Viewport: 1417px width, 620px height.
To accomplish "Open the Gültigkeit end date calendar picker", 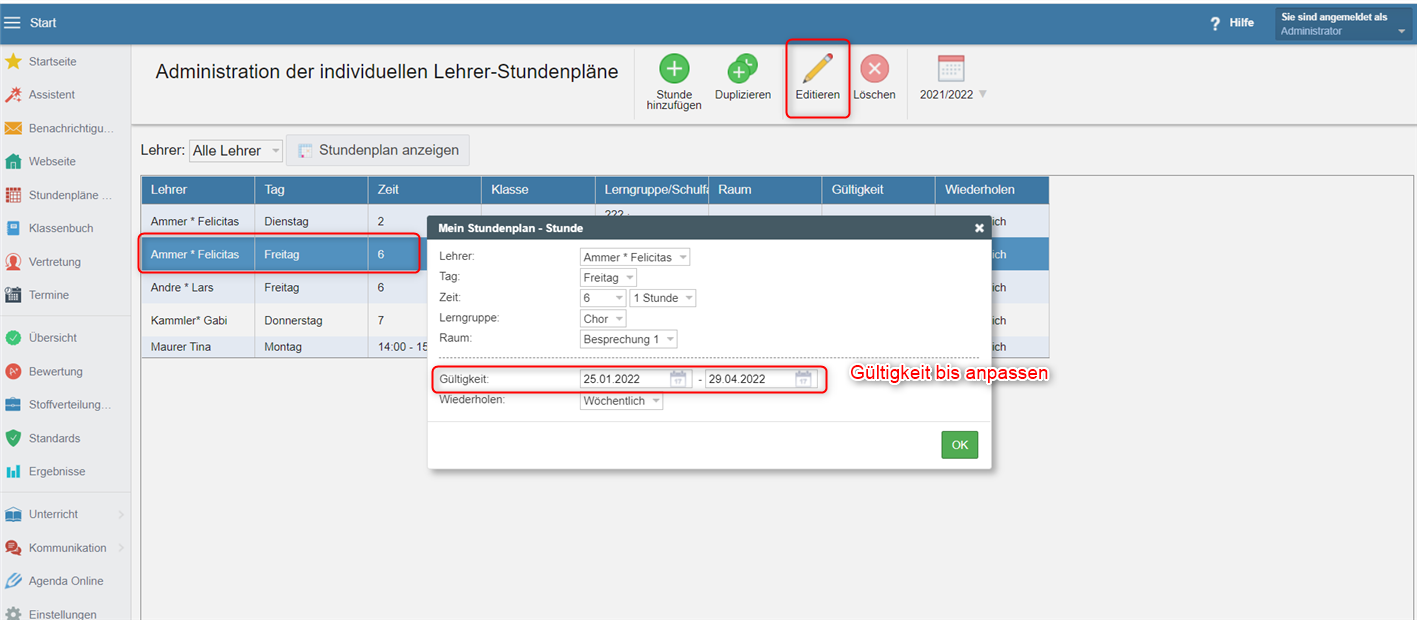I will [x=804, y=379].
